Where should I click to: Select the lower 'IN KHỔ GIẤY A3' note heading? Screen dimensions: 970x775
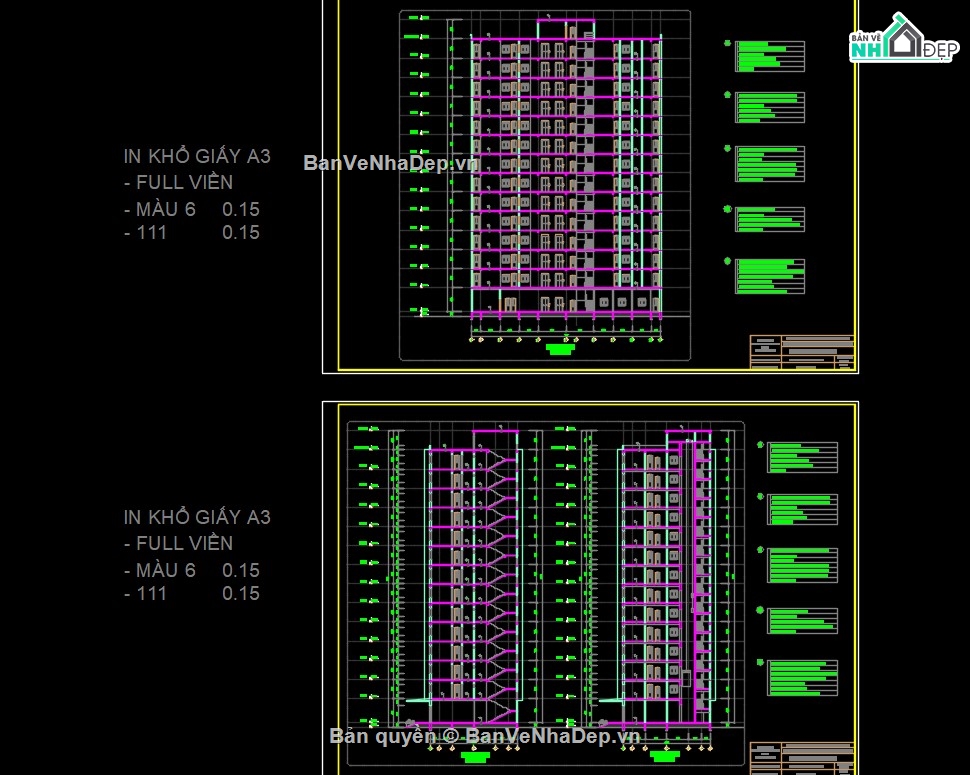pyautogui.click(x=197, y=516)
